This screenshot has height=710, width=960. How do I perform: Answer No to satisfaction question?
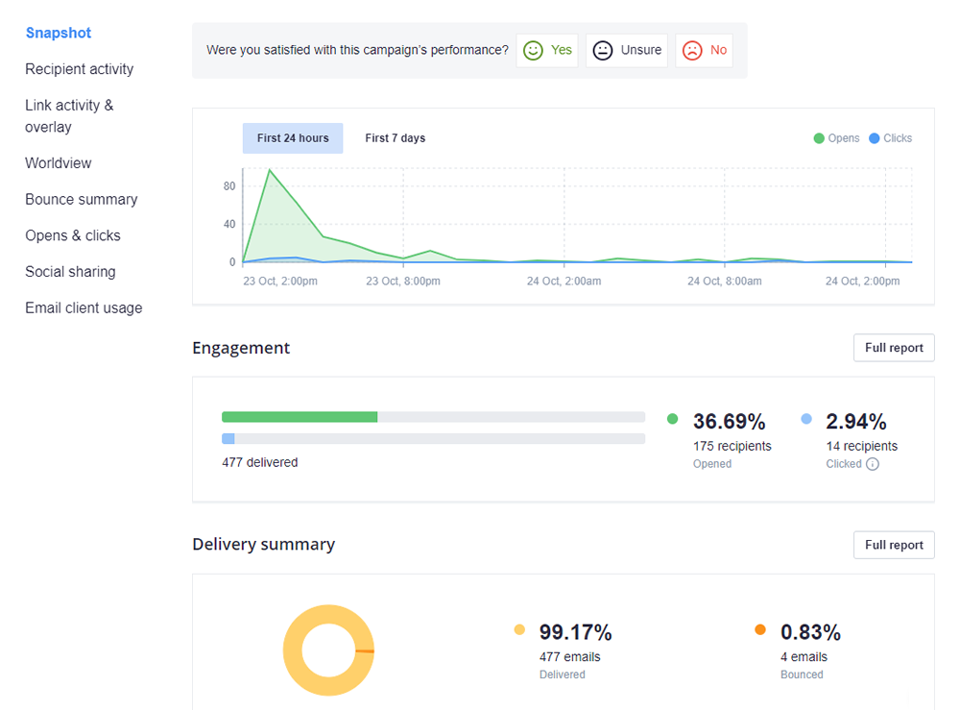[704, 50]
